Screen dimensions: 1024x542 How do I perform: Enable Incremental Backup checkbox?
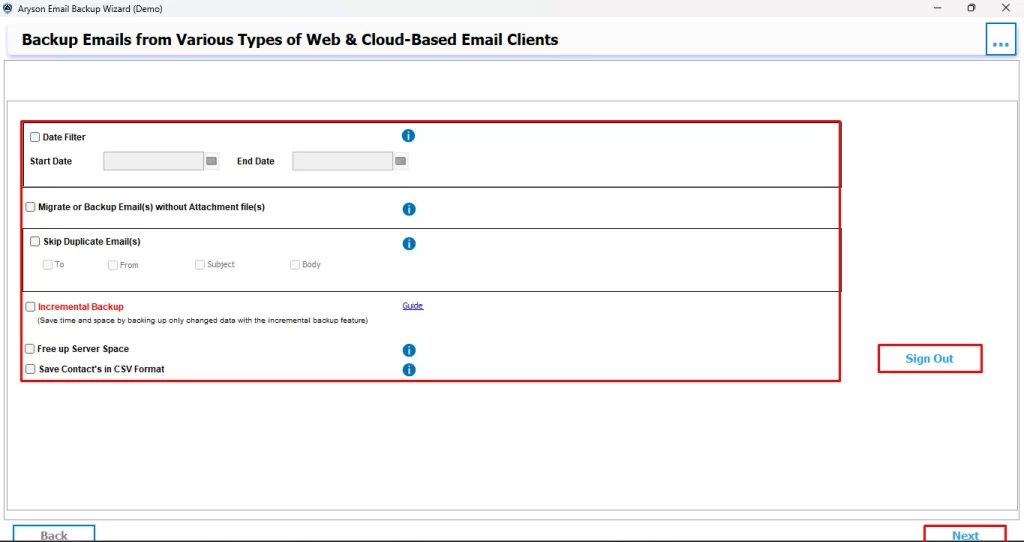click(30, 307)
